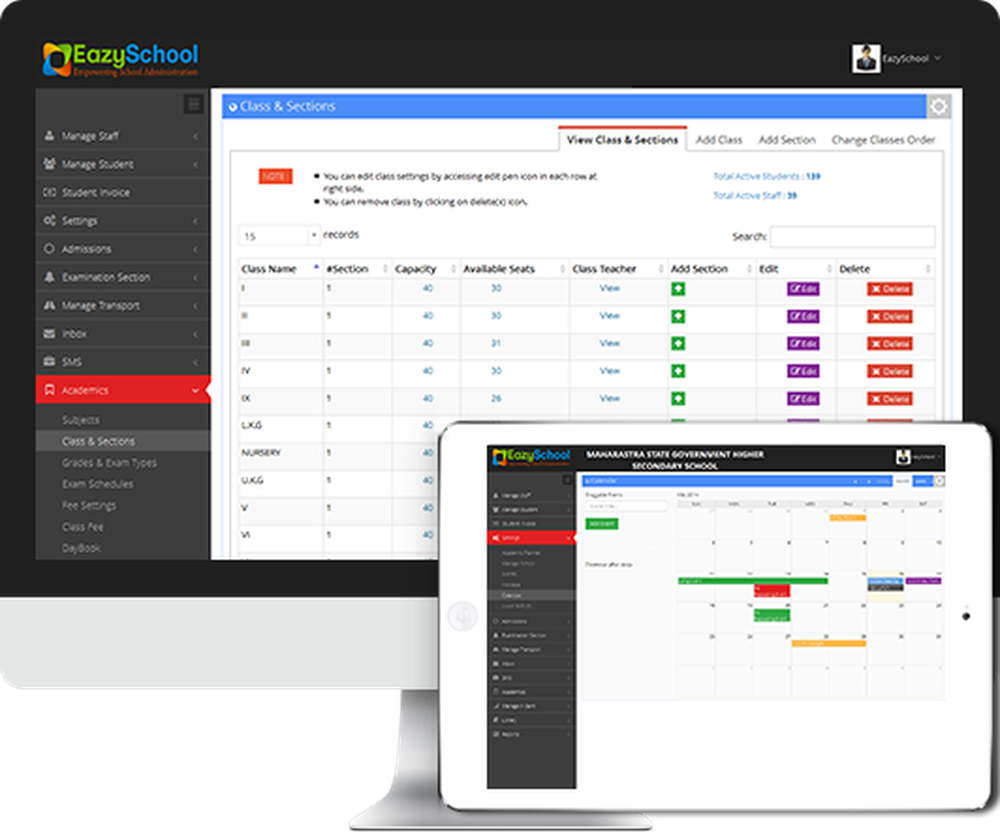The image size is (1000, 832).
Task: Open the Total Active Students link
Action: click(767, 176)
